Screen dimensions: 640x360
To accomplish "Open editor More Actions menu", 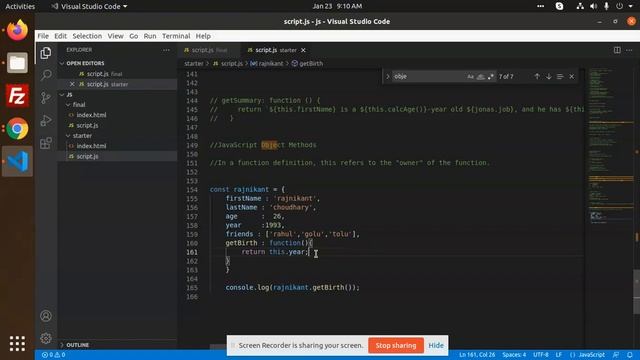I will coord(629,50).
